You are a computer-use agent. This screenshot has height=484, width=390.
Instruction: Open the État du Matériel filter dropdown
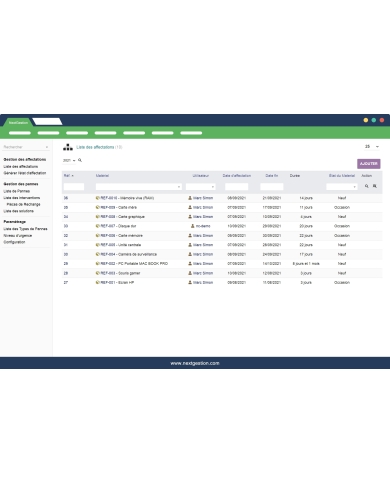[342, 187]
